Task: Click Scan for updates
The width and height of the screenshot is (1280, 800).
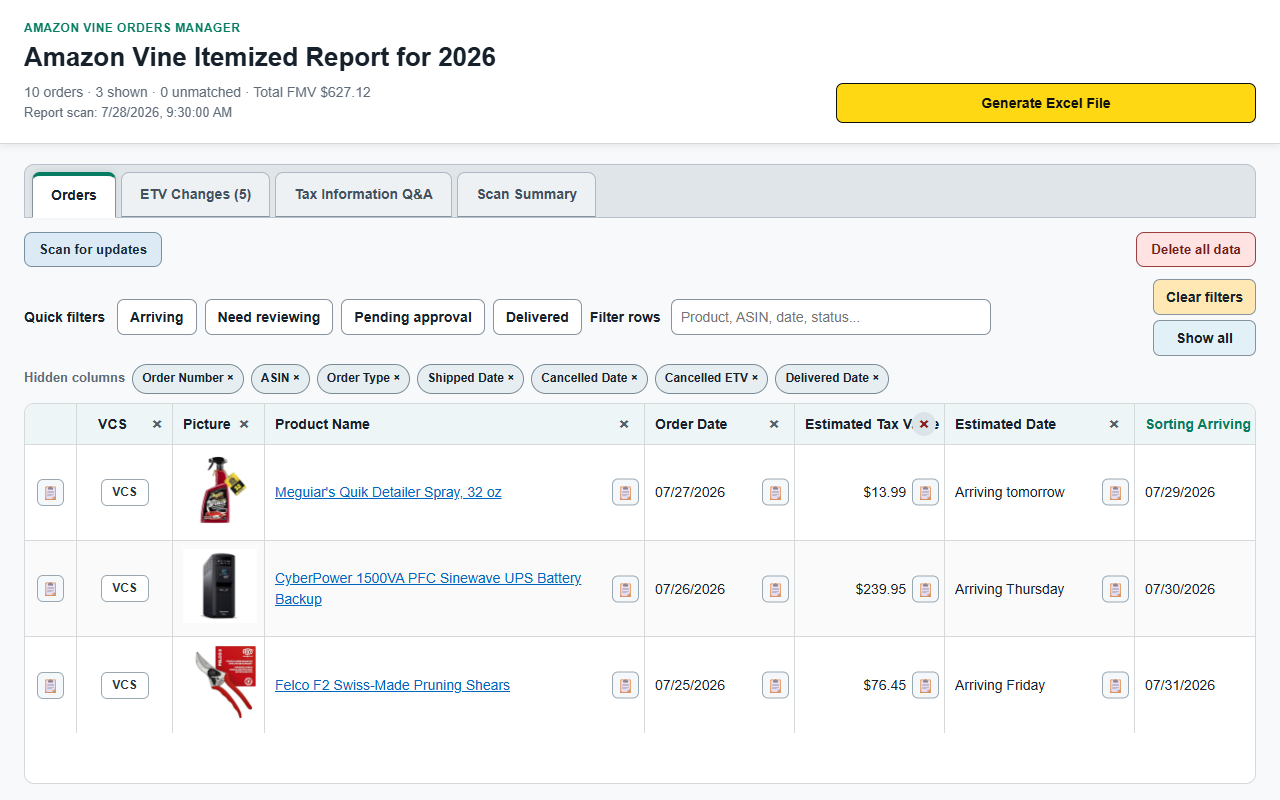Action: [93, 250]
